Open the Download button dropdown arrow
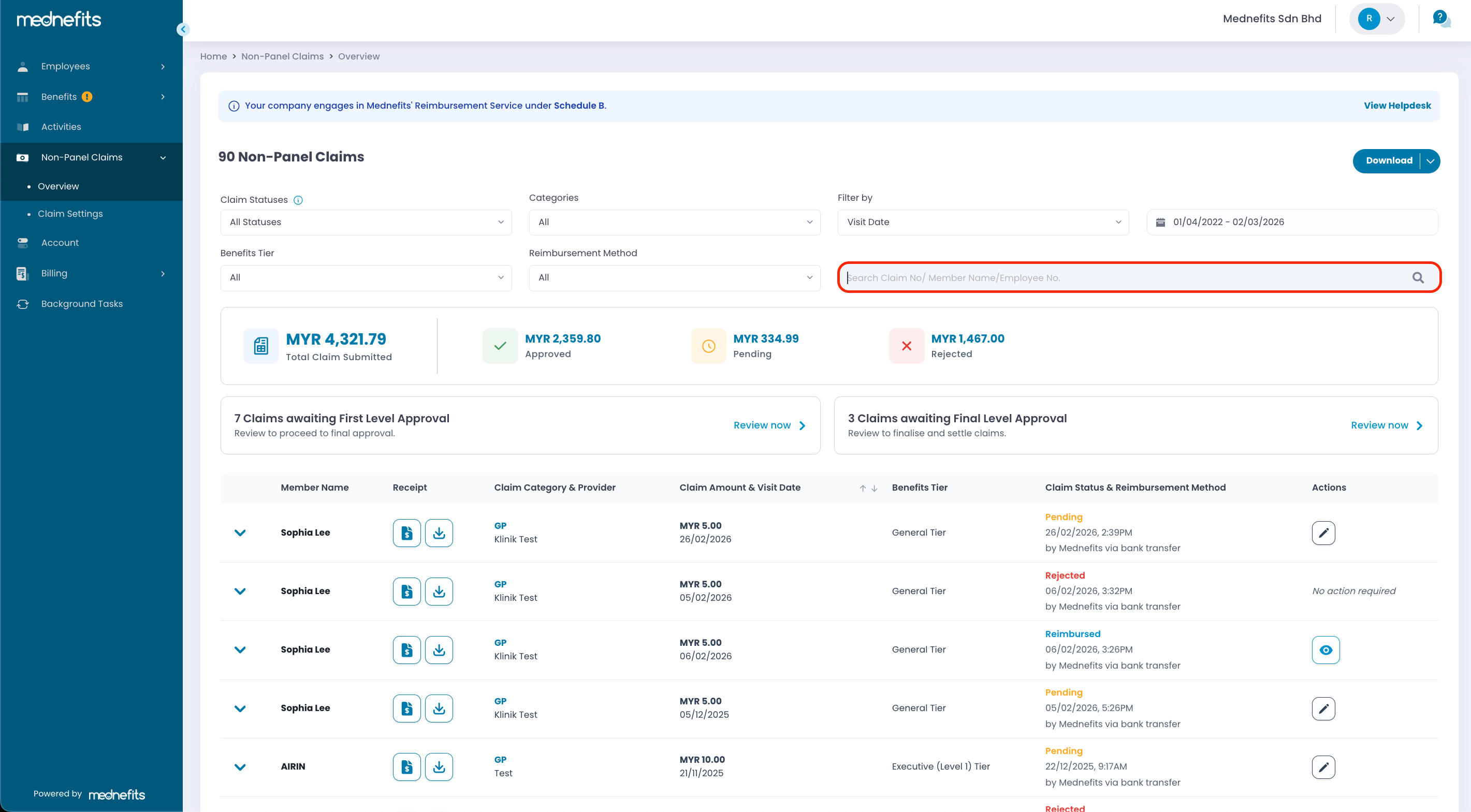Image resolution: width=1471 pixels, height=812 pixels. [1430, 161]
